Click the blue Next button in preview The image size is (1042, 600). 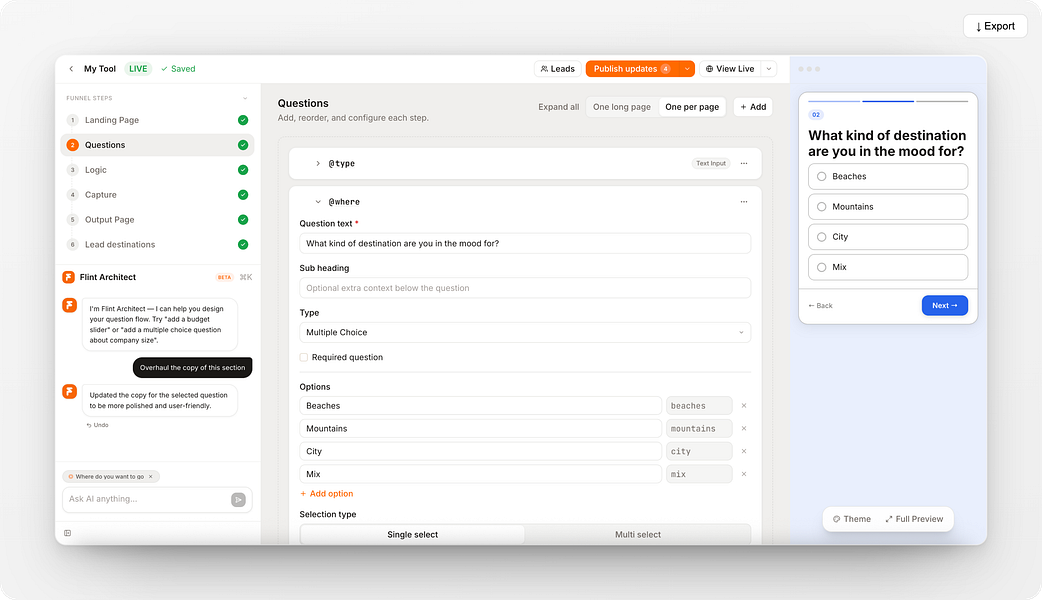pos(944,306)
